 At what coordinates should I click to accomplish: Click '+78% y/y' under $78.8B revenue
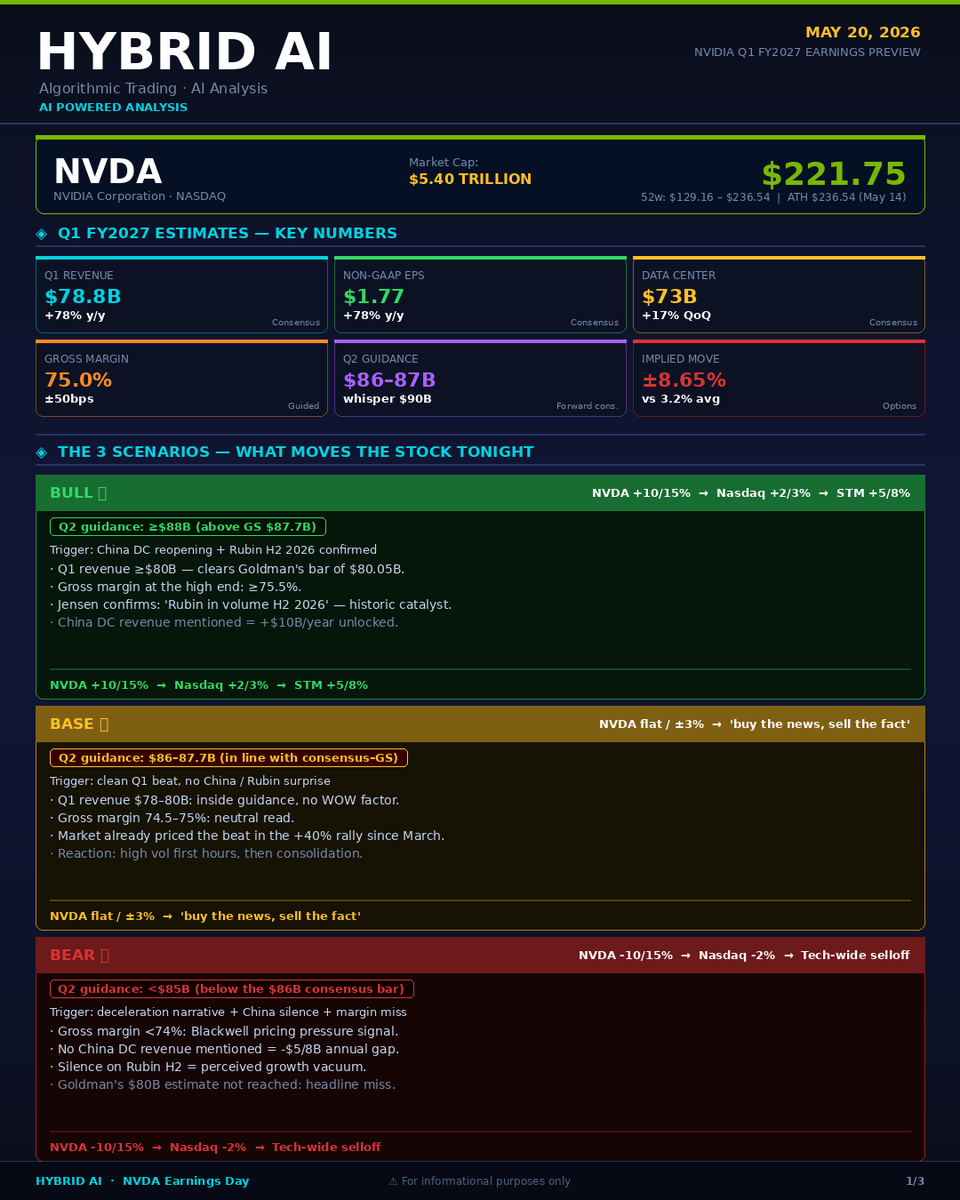pos(75,316)
